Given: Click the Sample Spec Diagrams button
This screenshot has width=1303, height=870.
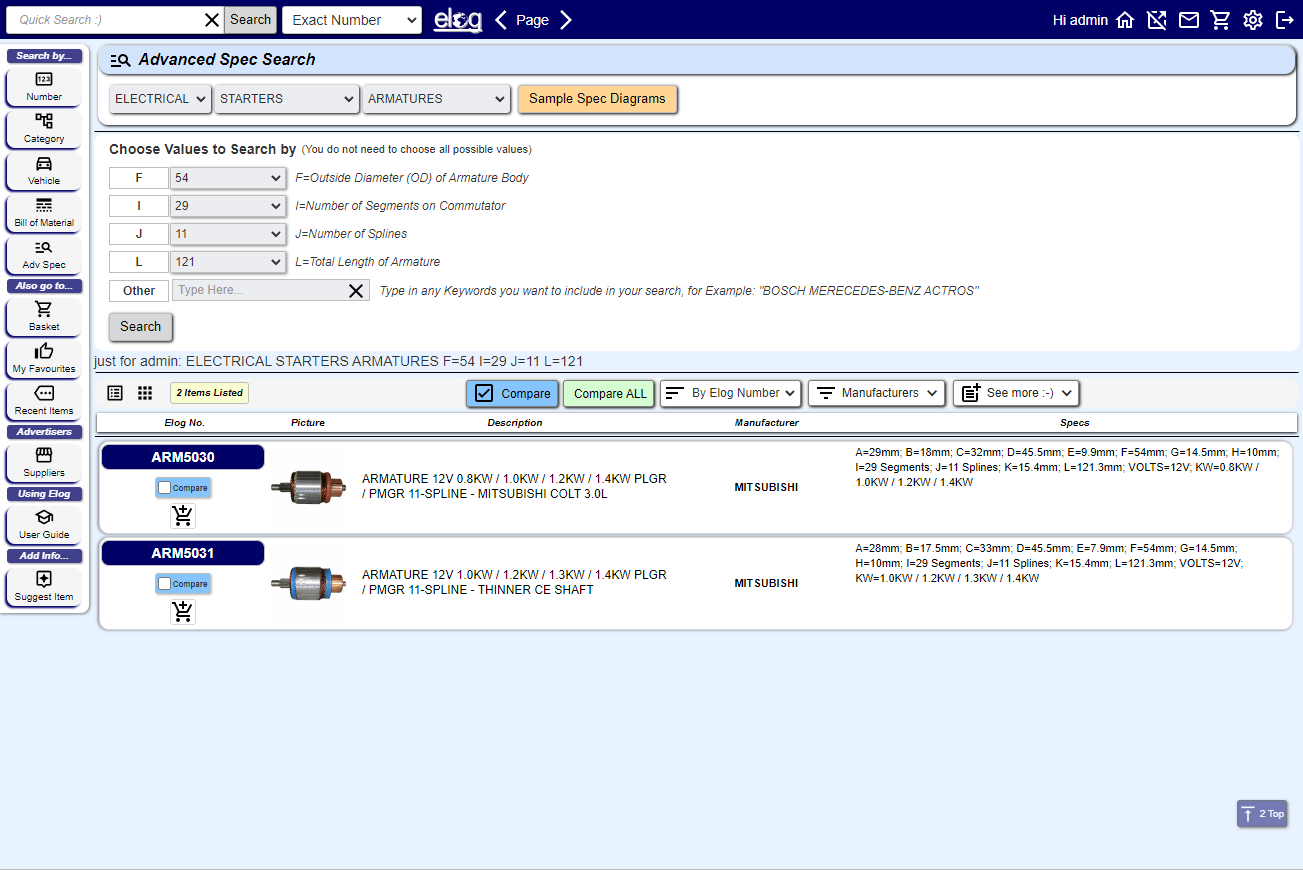Looking at the screenshot, I should (x=597, y=99).
